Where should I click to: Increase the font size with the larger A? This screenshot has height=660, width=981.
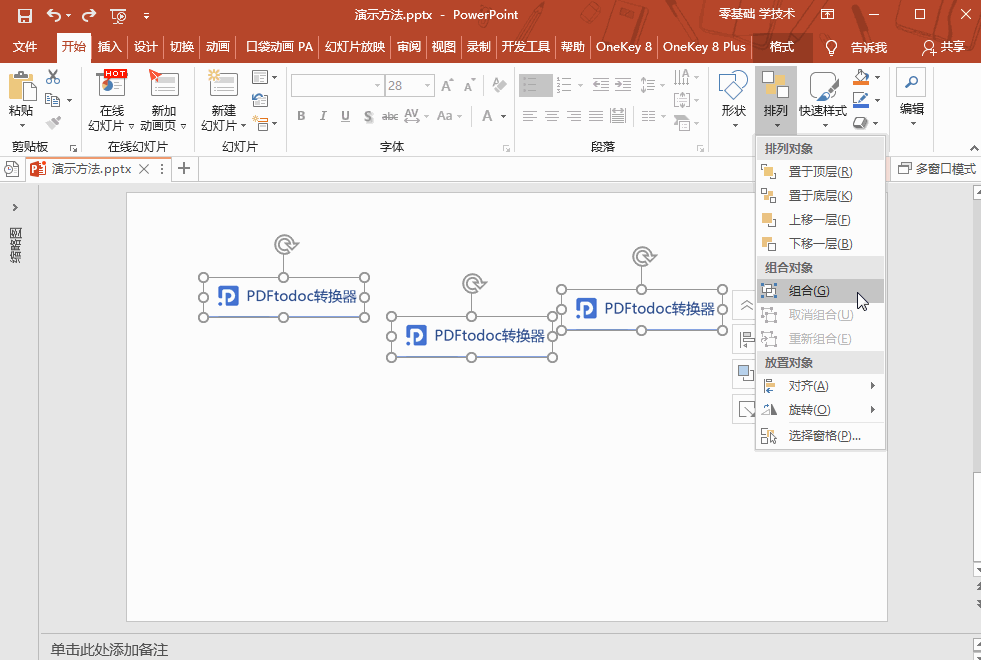point(447,86)
